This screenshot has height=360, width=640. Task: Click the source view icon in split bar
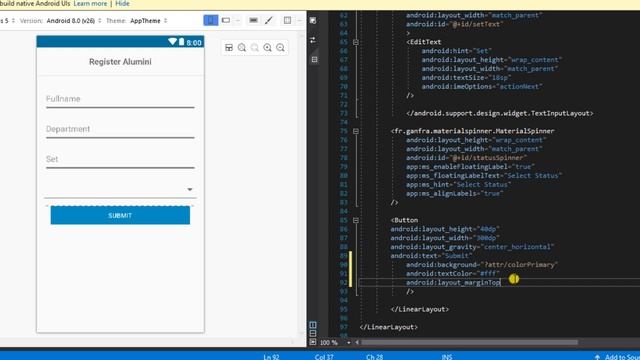point(314,60)
